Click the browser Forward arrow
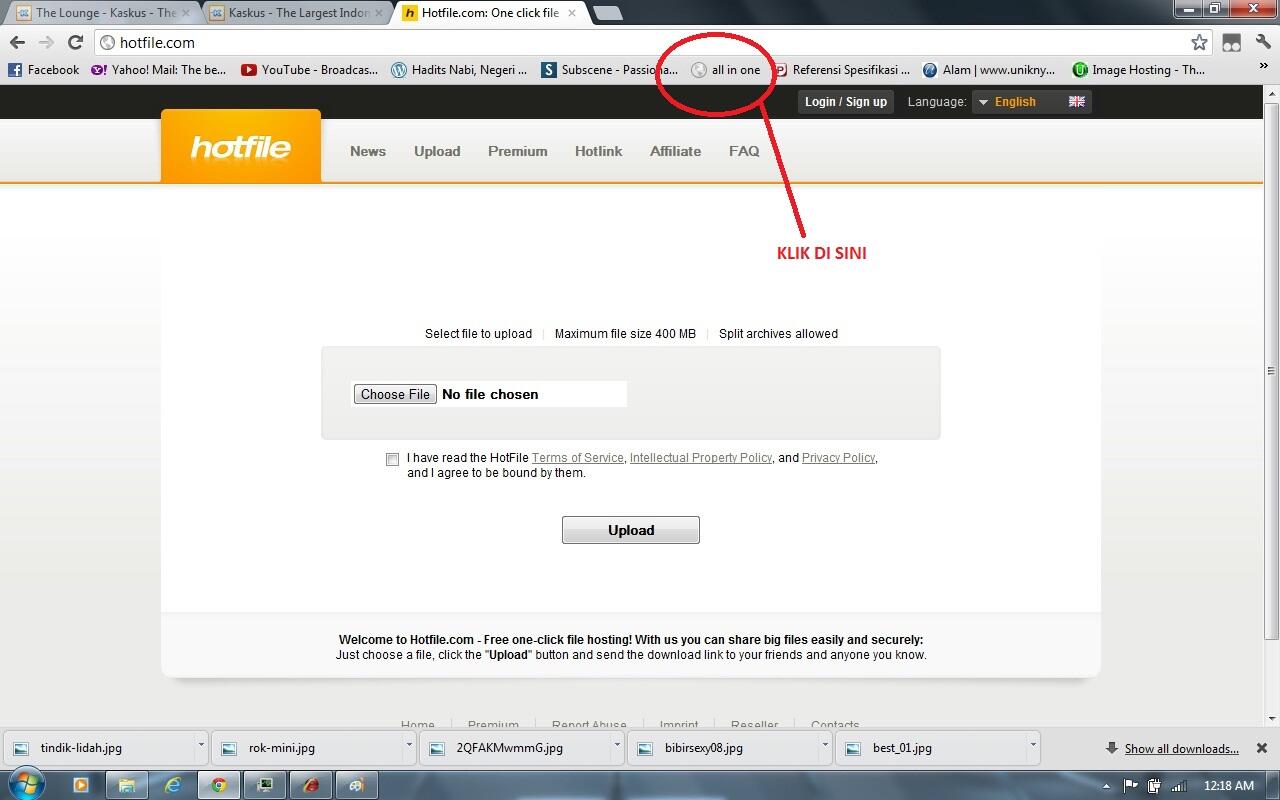This screenshot has height=800, width=1280. 46,42
